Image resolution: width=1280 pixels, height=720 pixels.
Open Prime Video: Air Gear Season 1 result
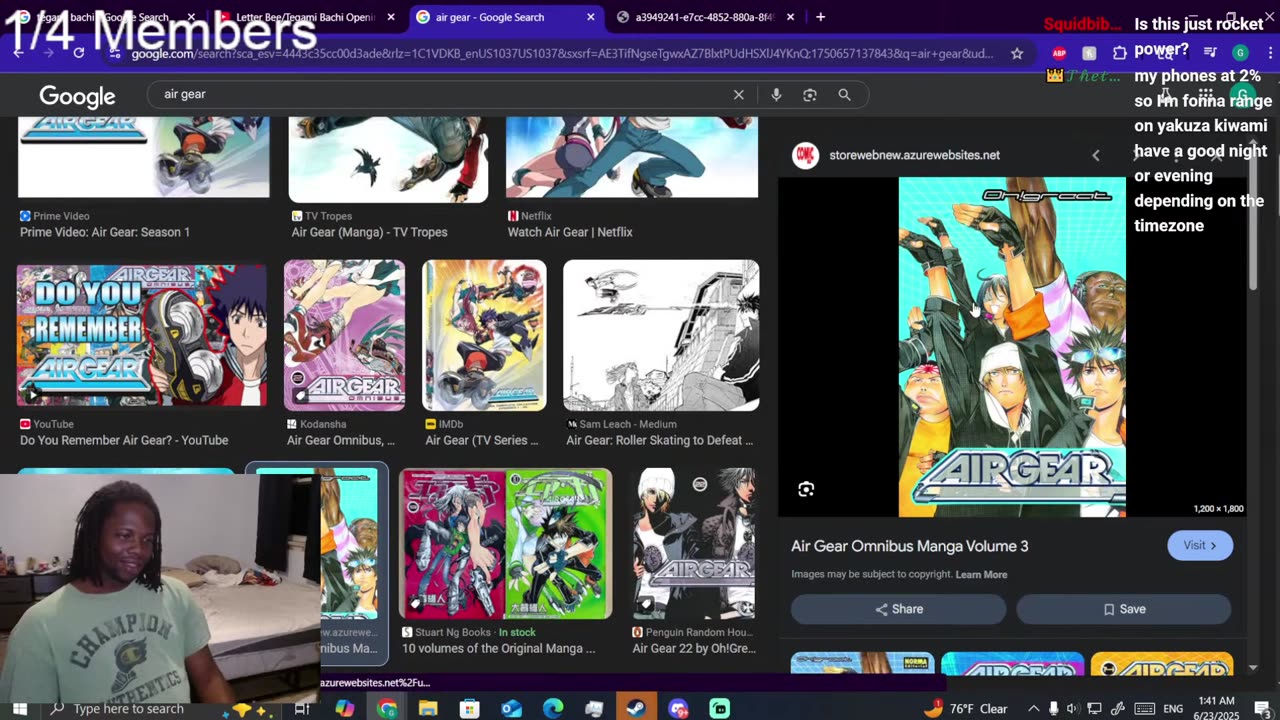(105, 232)
